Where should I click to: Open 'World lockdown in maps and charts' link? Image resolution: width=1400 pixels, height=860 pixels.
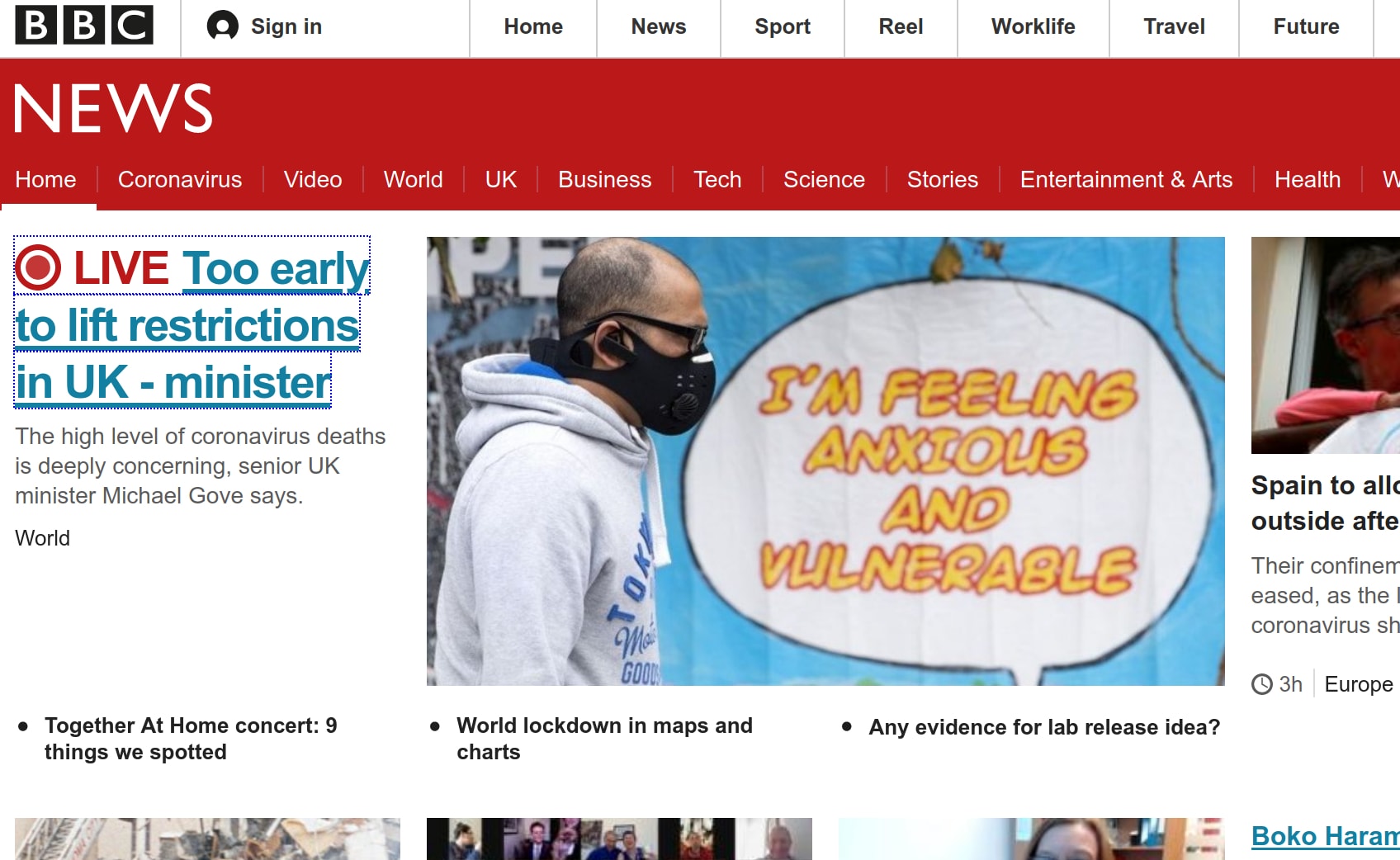point(604,739)
